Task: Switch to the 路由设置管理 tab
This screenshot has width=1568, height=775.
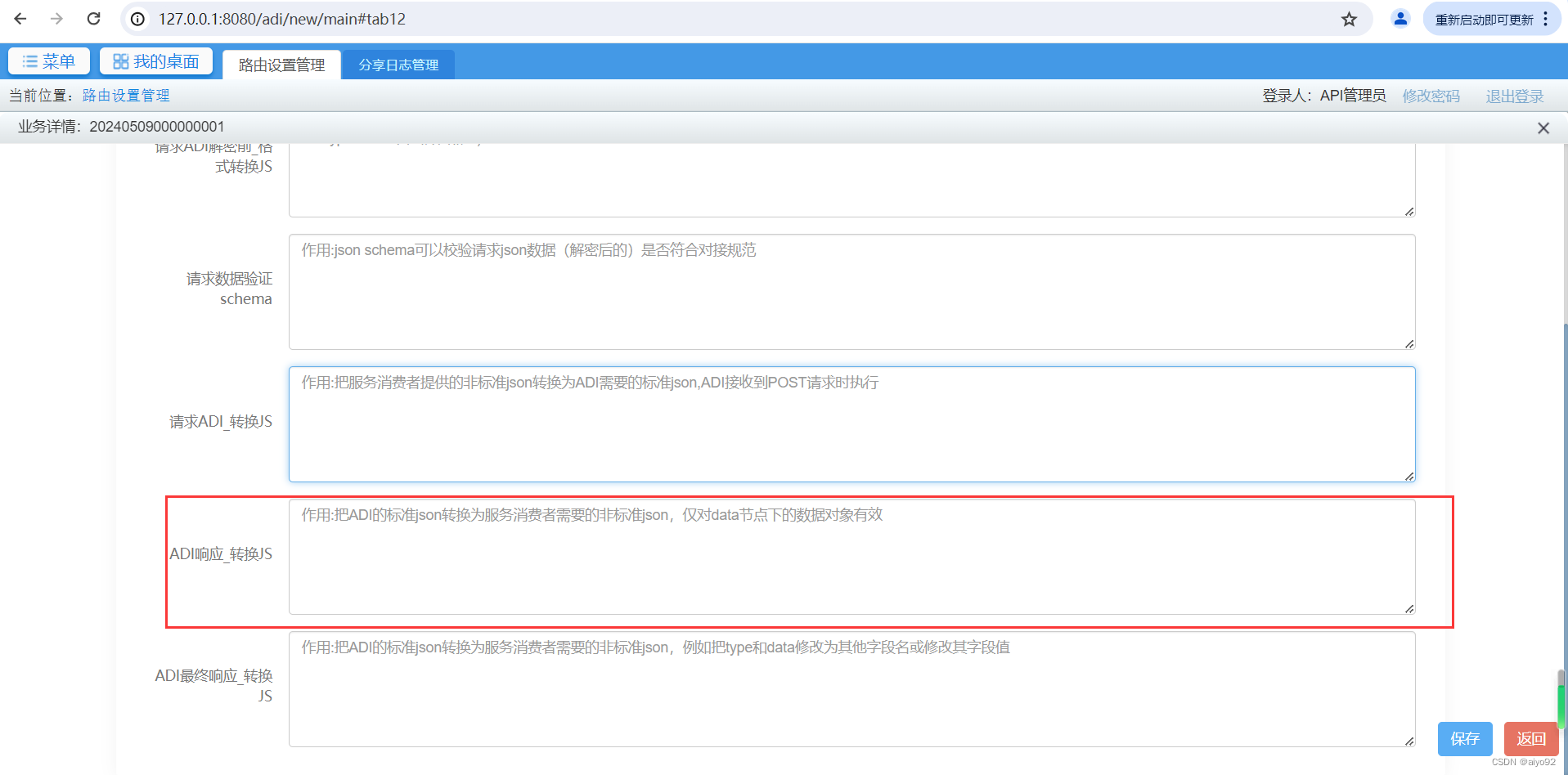Action: (281, 65)
